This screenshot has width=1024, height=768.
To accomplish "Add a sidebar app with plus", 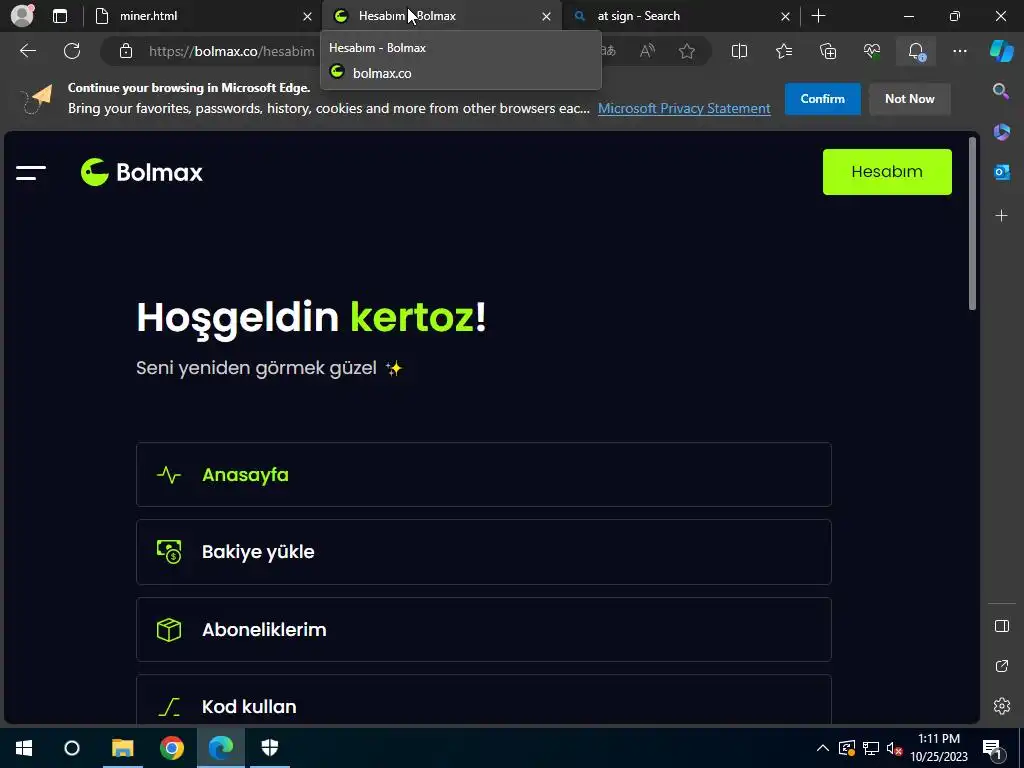I will pos(1001,216).
